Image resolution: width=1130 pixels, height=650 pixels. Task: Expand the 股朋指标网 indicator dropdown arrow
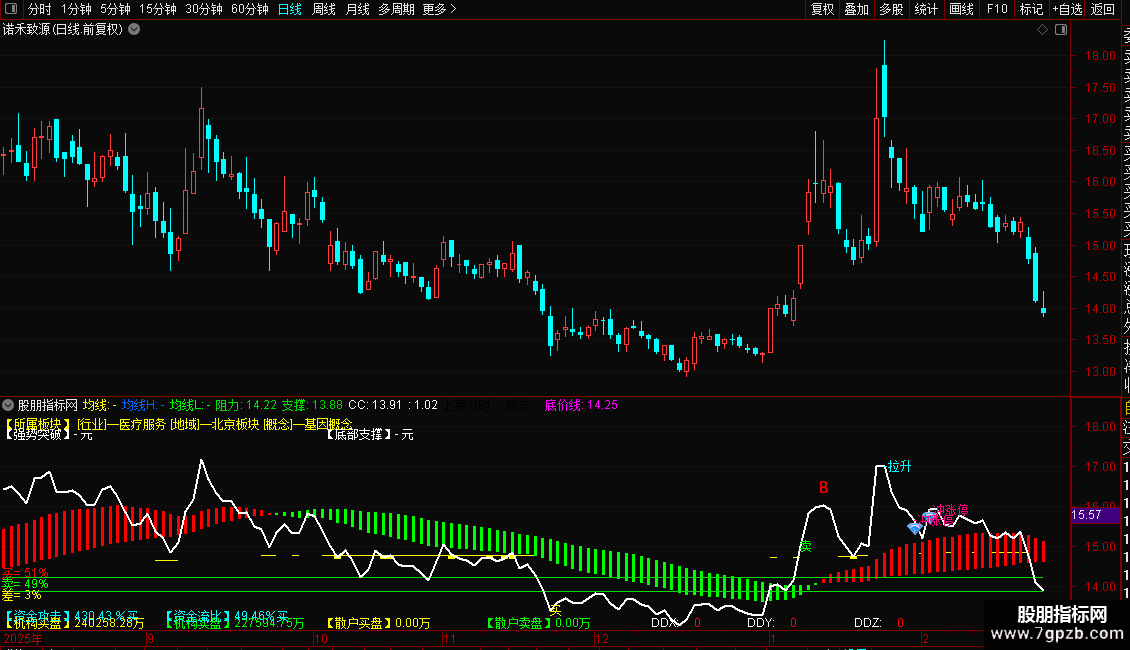8,405
